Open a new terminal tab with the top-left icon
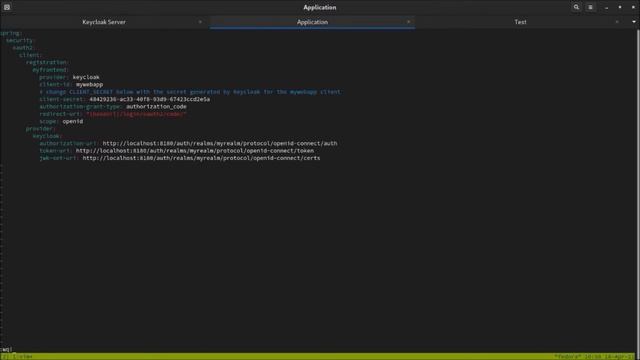 click(x=7, y=7)
